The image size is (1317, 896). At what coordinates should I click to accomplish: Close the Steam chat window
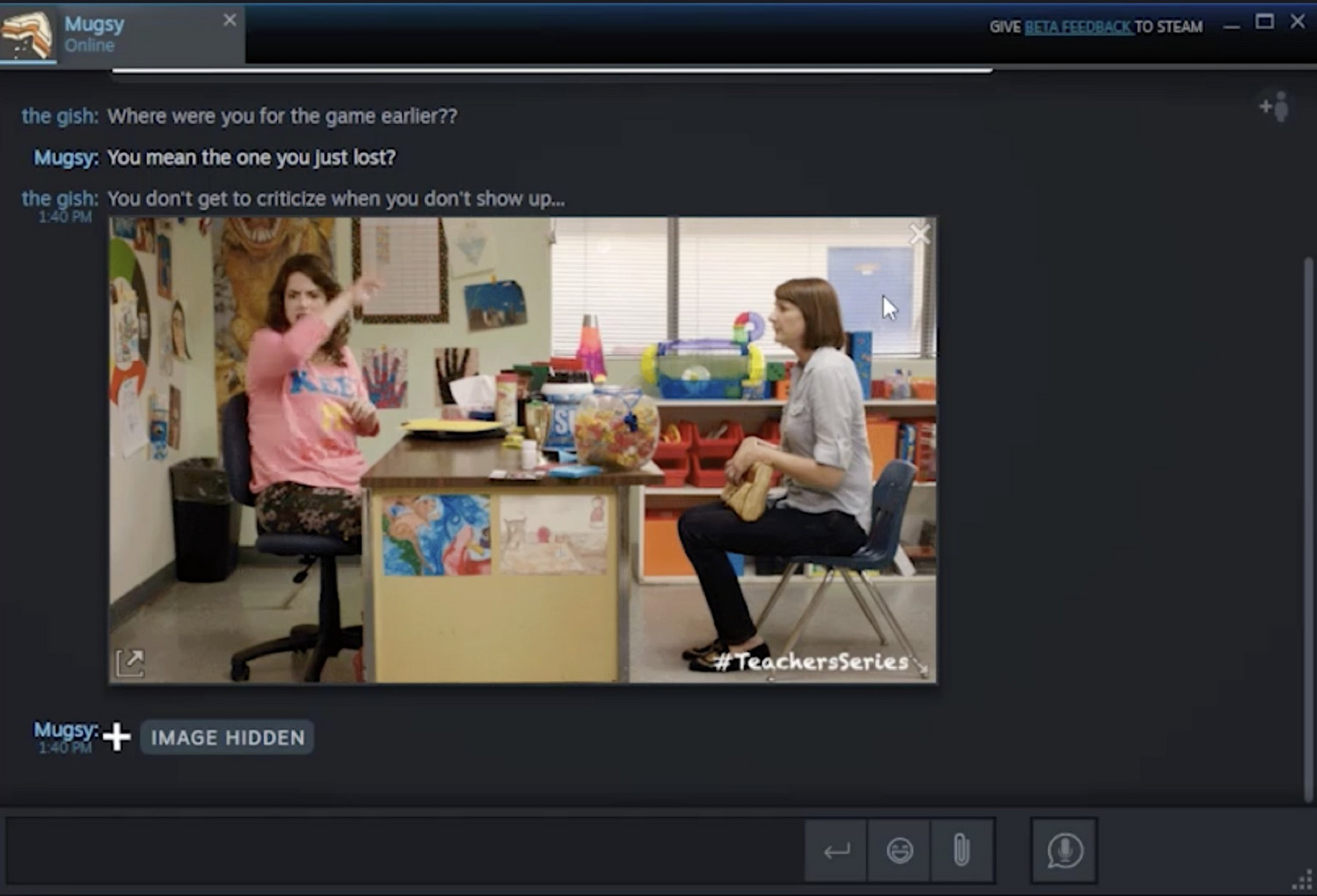[x=1298, y=22]
